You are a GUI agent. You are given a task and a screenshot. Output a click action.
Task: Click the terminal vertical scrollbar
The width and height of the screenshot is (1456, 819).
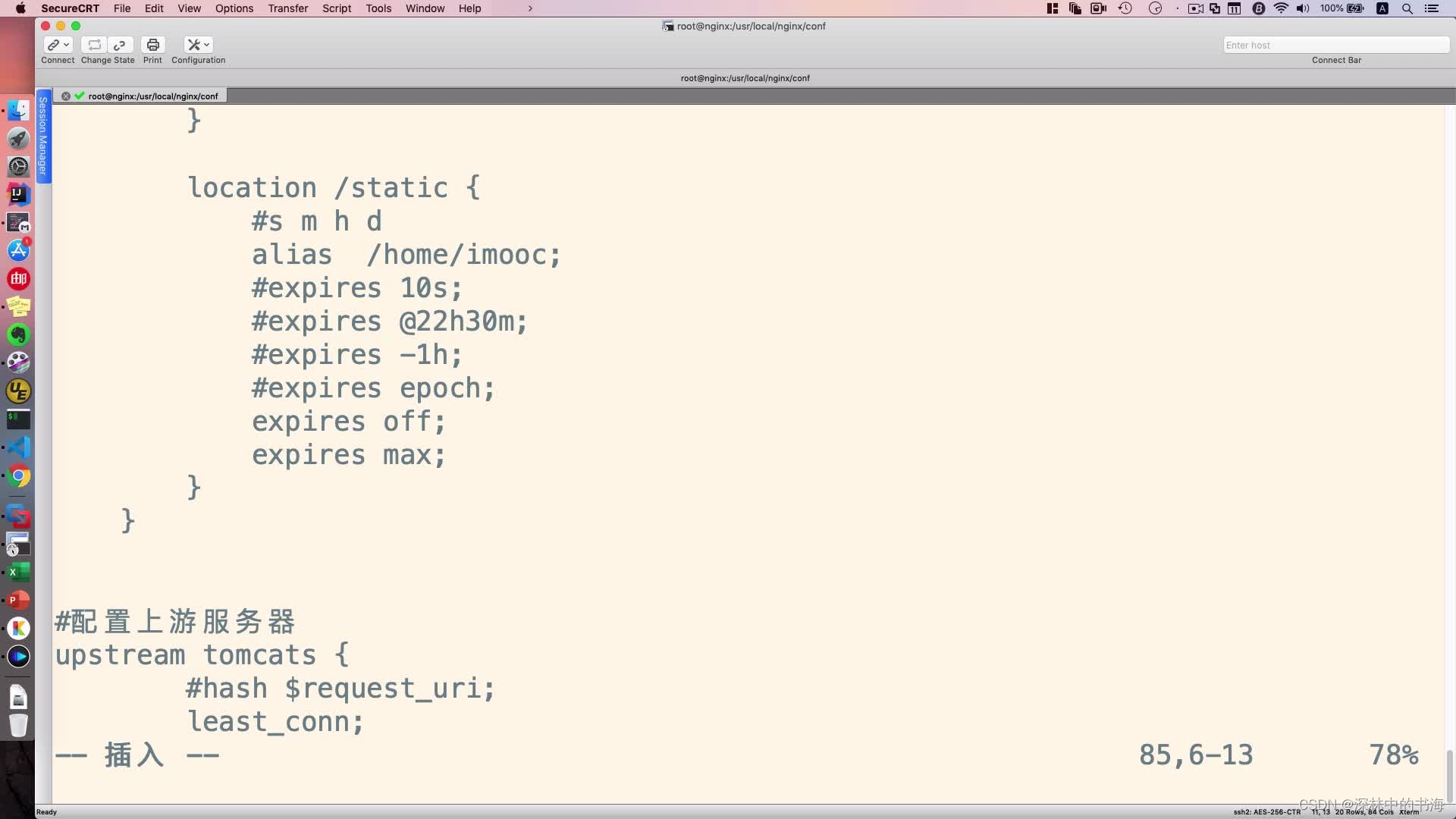tap(1449, 773)
